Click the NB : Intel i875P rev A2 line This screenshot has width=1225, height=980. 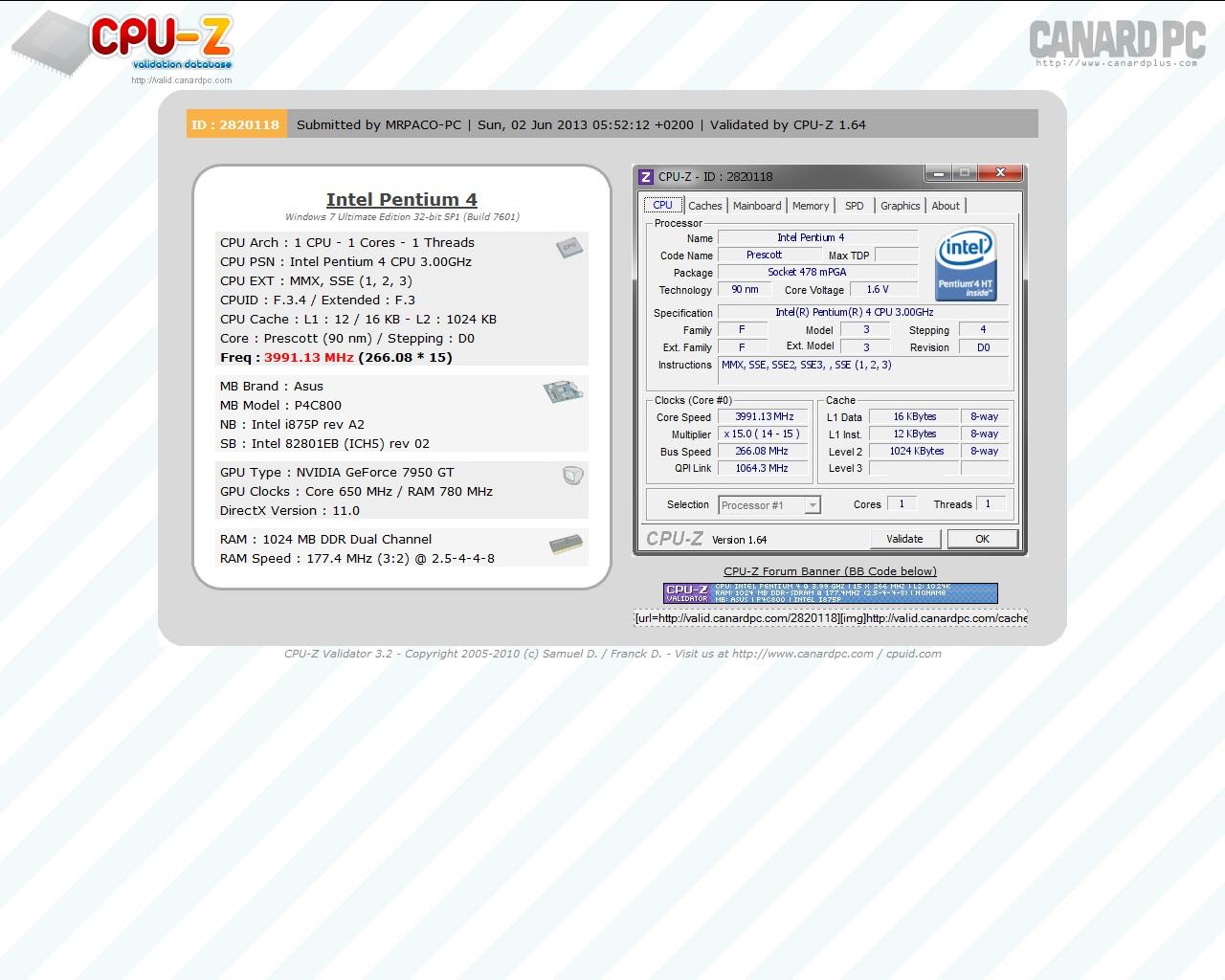[x=292, y=425]
